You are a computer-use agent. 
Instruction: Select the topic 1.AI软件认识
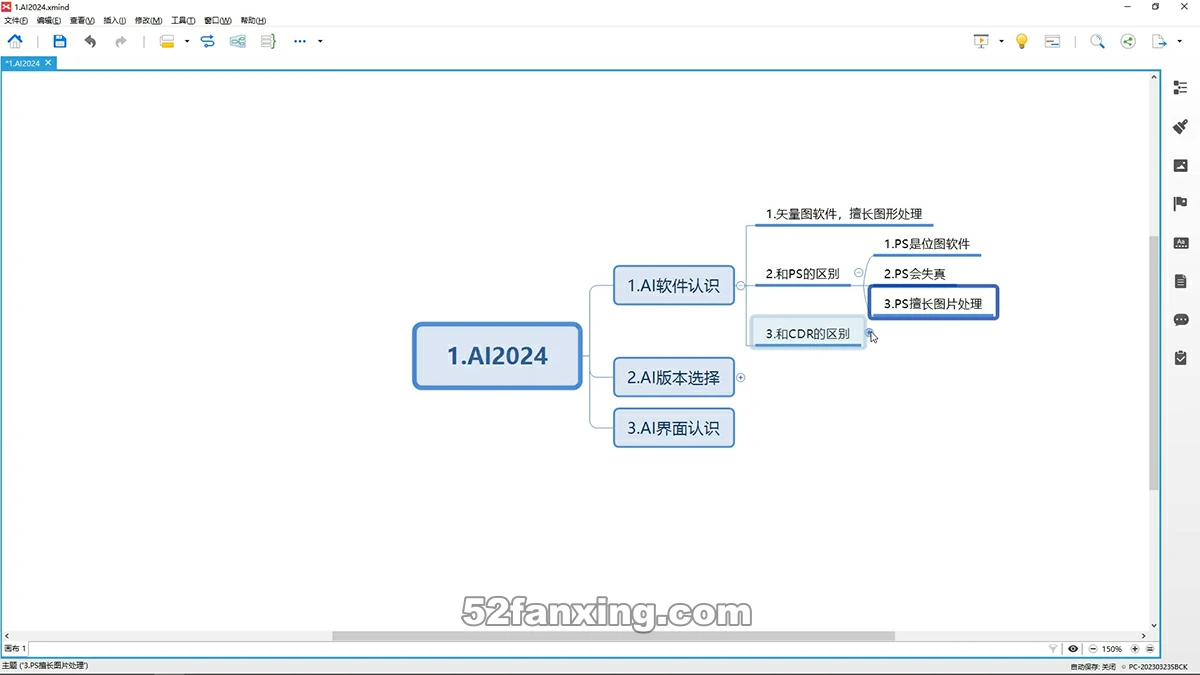point(673,285)
